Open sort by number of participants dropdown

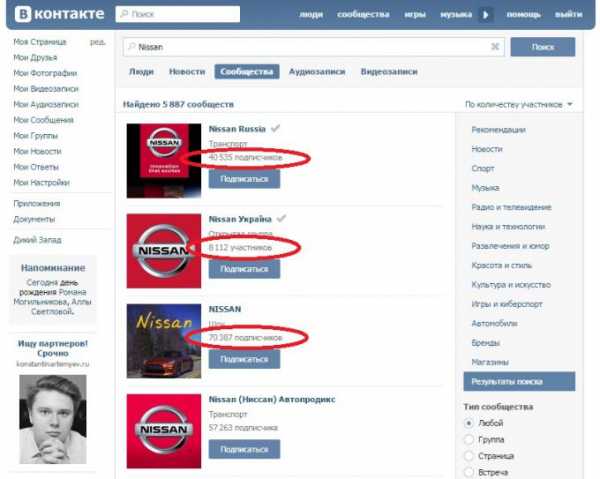coord(518,104)
